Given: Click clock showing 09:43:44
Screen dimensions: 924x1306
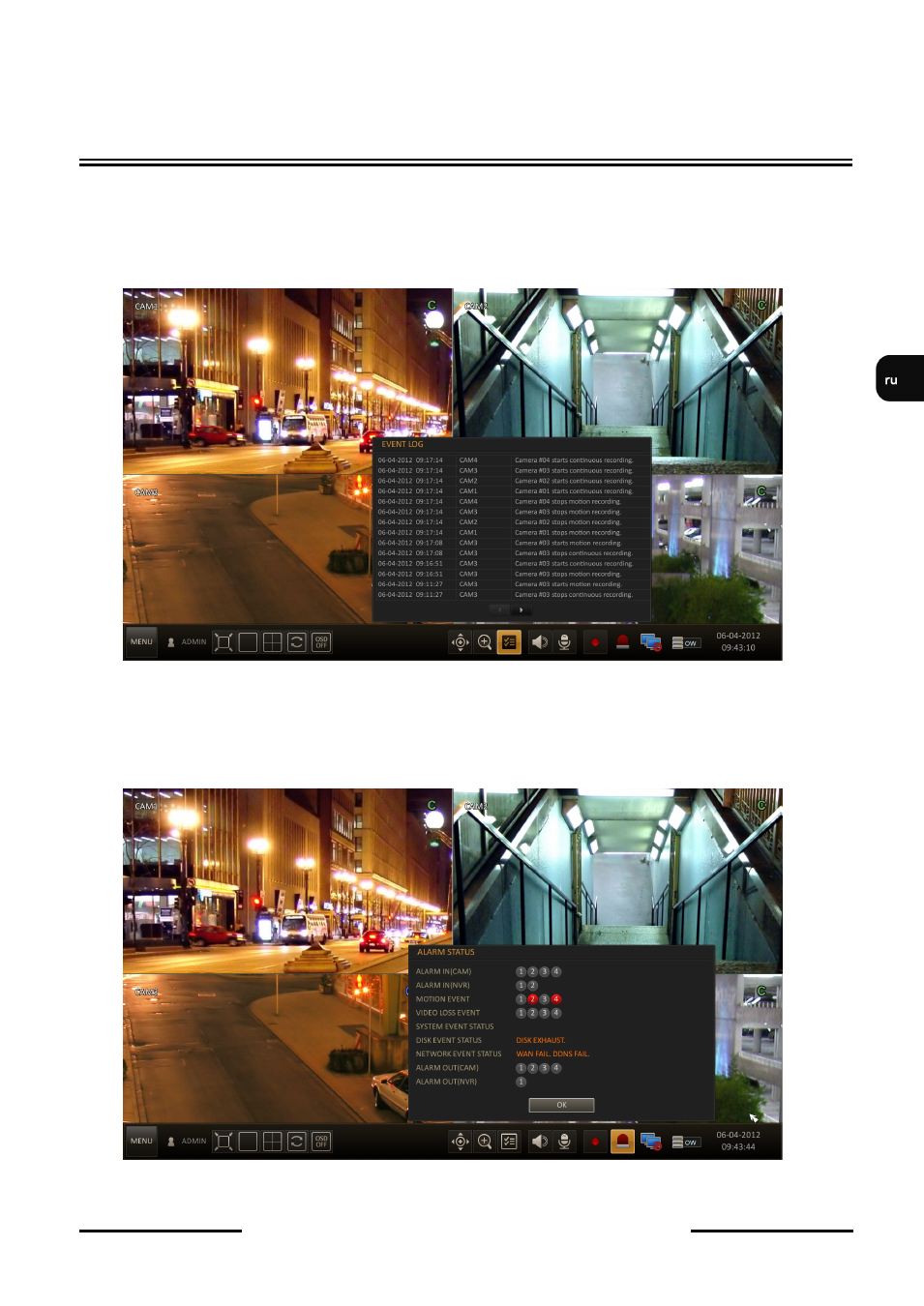Looking at the screenshot, I should pyautogui.click(x=738, y=1147).
